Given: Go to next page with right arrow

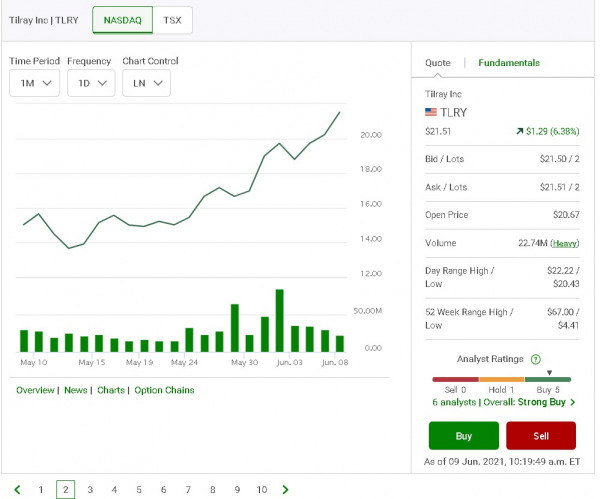Looking at the screenshot, I should 285,489.
